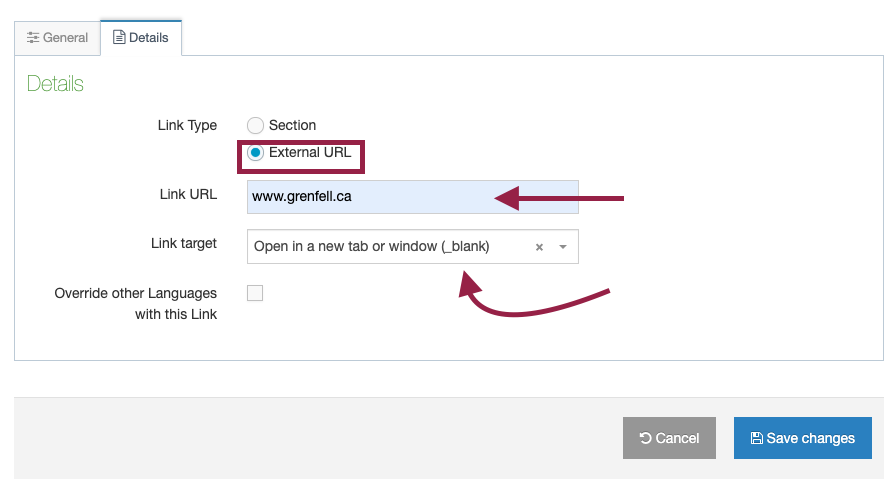Image resolution: width=885 pixels, height=486 pixels.
Task: Click the Section label text
Action: point(292,125)
